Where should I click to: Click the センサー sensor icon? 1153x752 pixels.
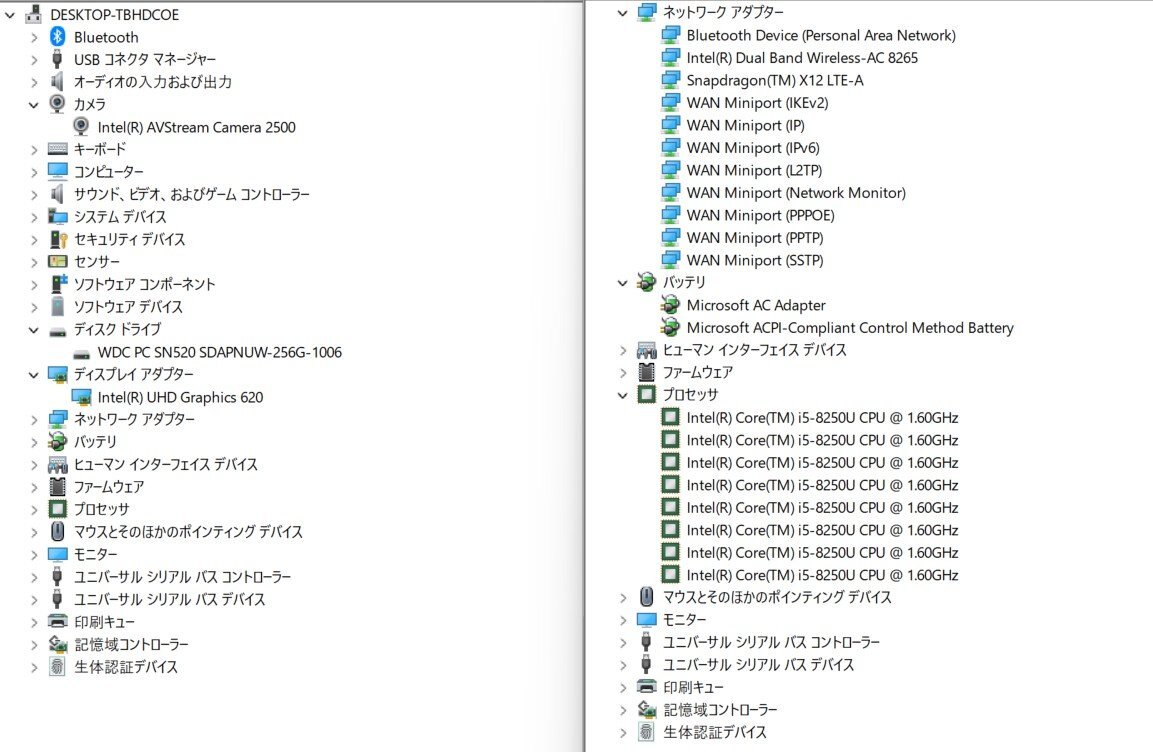57,261
